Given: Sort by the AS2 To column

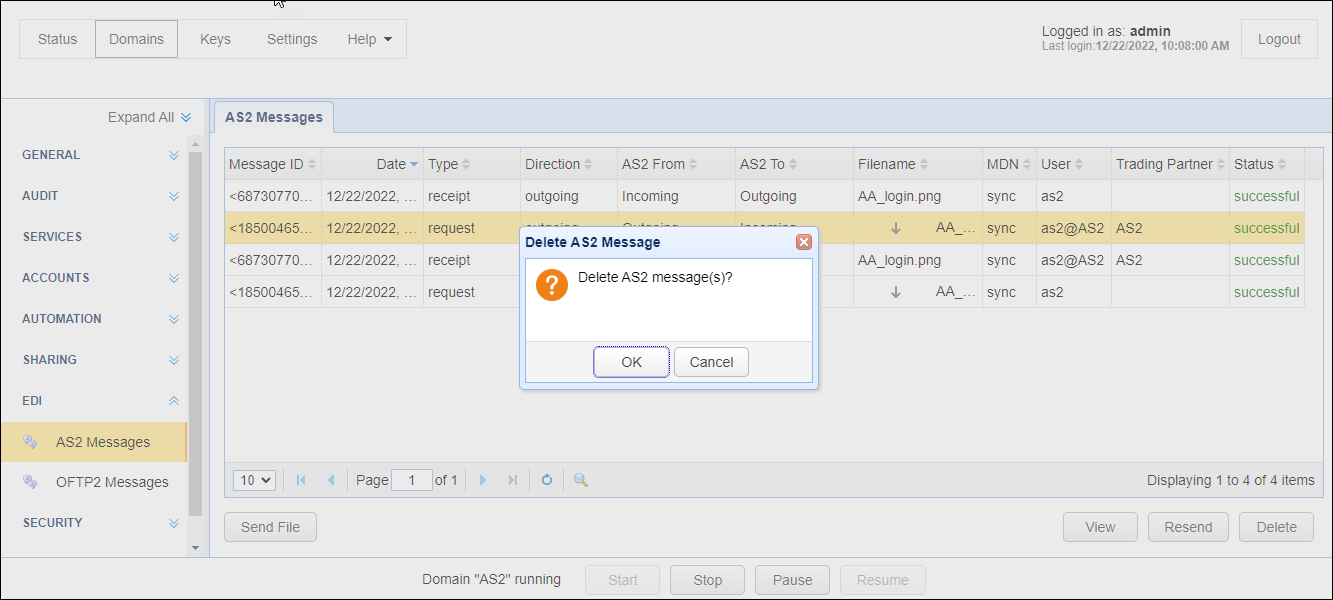Looking at the screenshot, I should click(x=794, y=164).
